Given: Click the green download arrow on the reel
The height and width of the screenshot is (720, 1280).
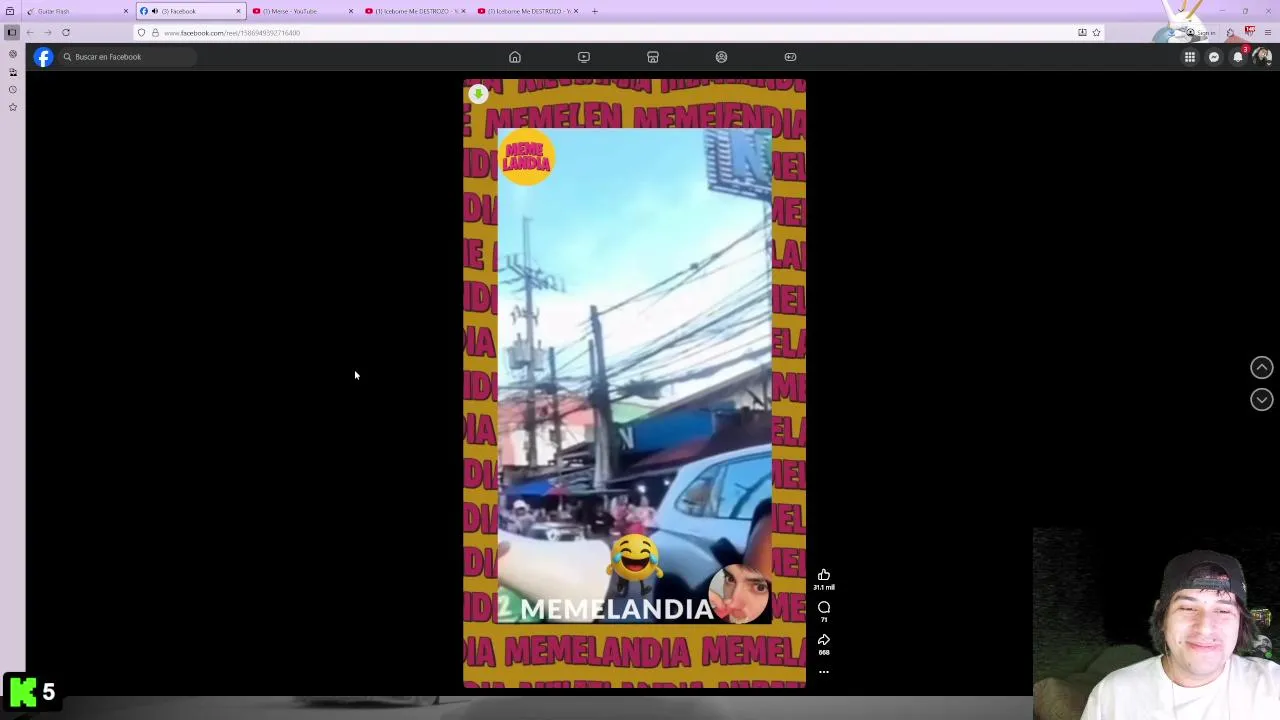Looking at the screenshot, I should tap(478, 94).
